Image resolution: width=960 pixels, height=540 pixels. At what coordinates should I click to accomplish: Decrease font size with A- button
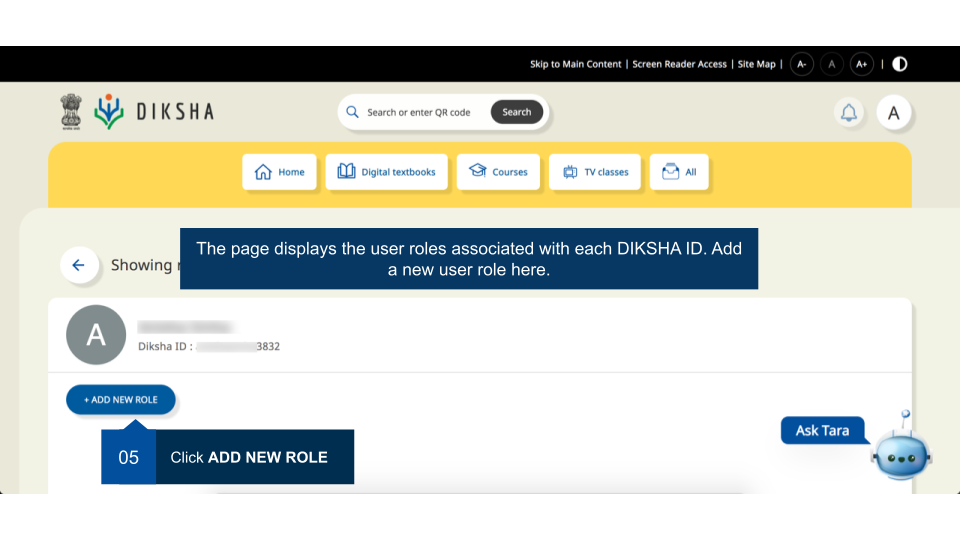coord(801,64)
